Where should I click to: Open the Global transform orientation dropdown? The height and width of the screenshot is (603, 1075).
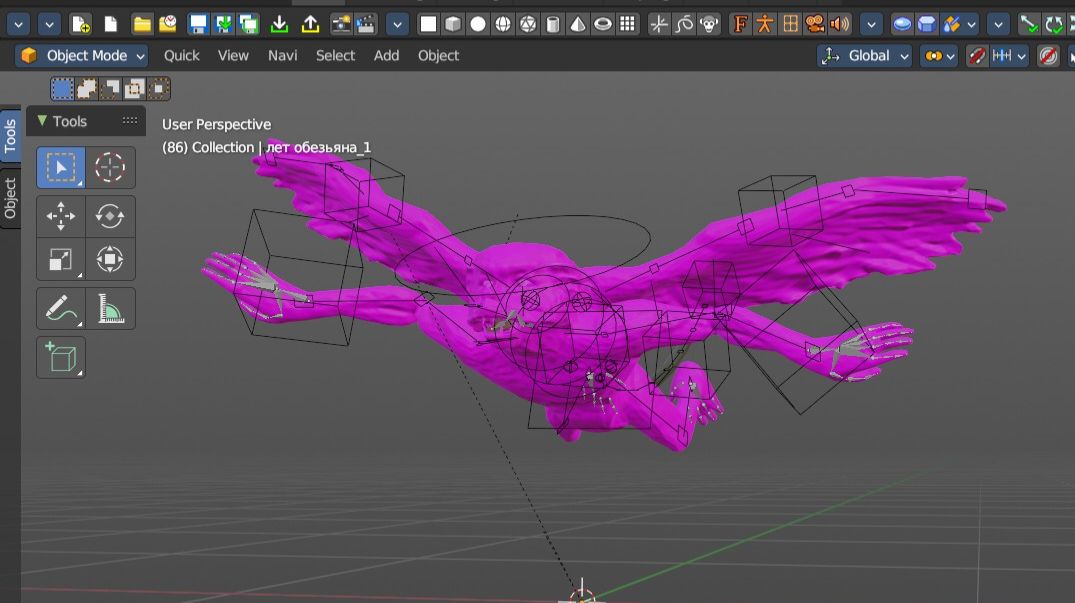pyautogui.click(x=865, y=56)
